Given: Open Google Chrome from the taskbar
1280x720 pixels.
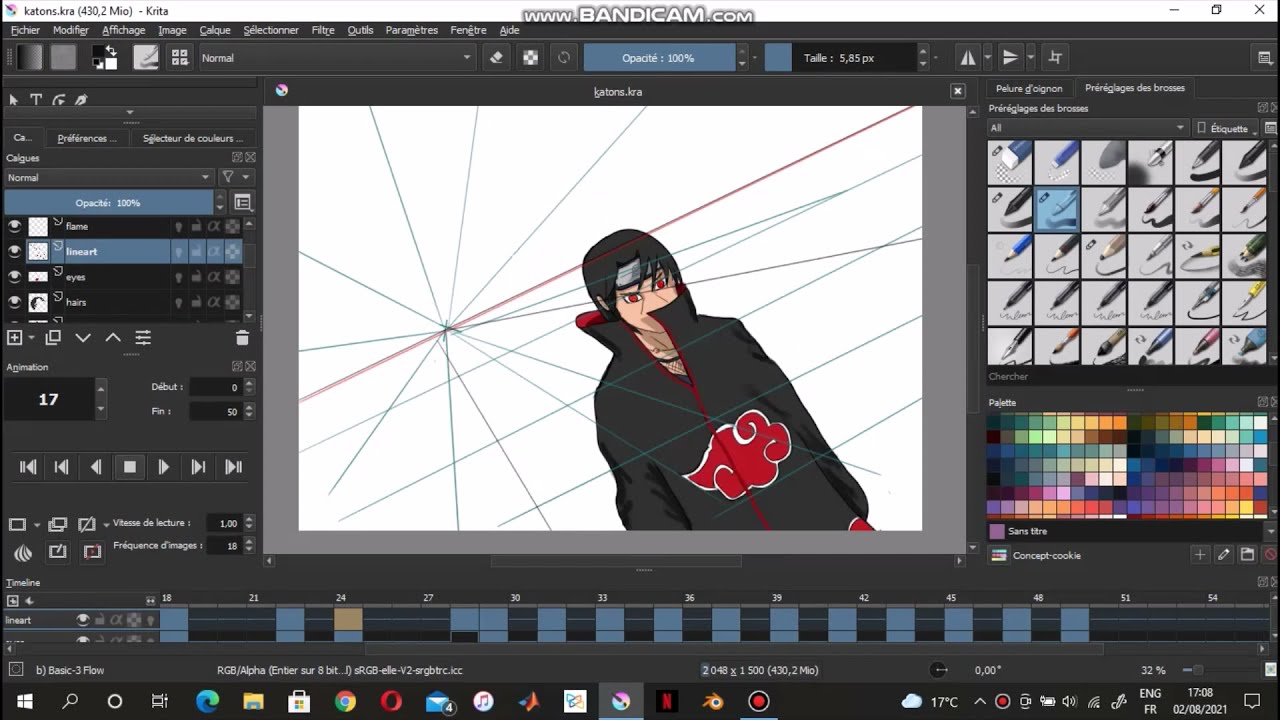Looking at the screenshot, I should (x=345, y=701).
